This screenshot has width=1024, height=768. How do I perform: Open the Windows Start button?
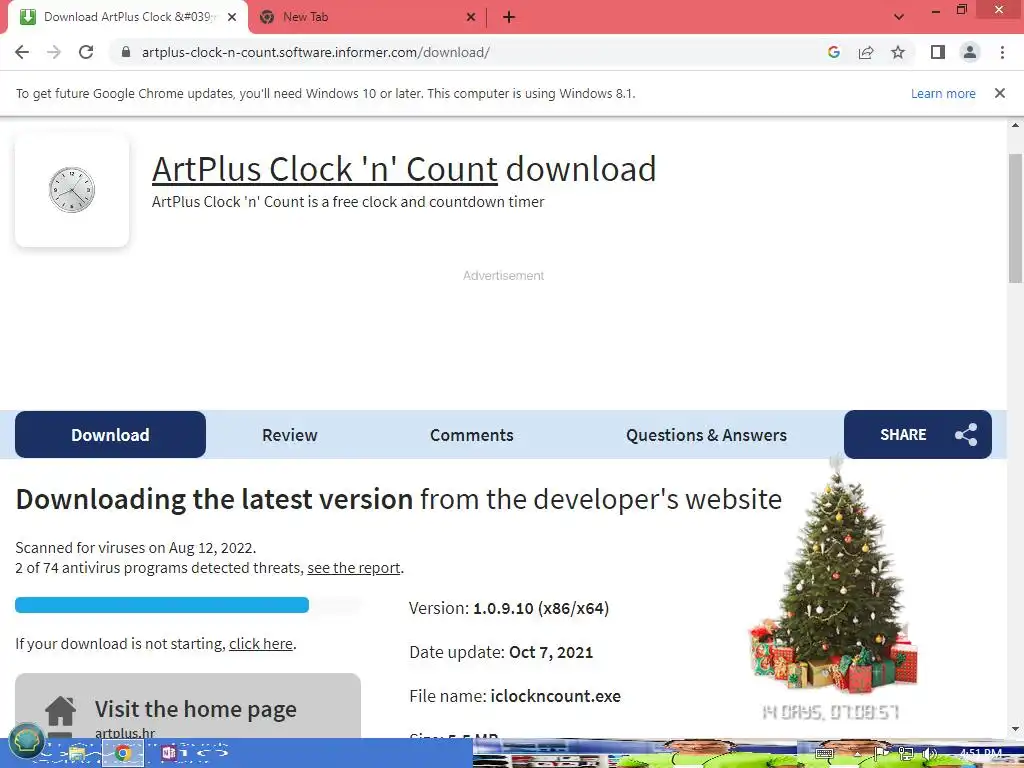[26, 741]
